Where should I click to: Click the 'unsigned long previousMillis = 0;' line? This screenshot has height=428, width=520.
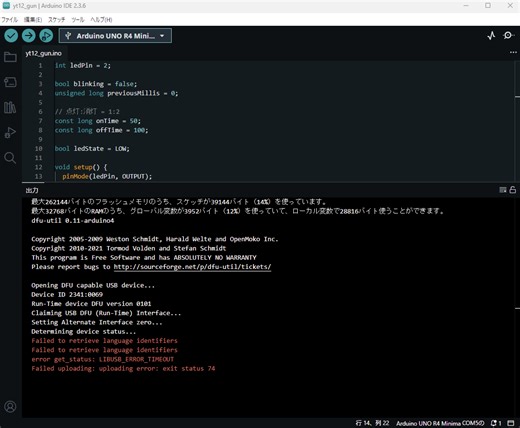(x=116, y=93)
